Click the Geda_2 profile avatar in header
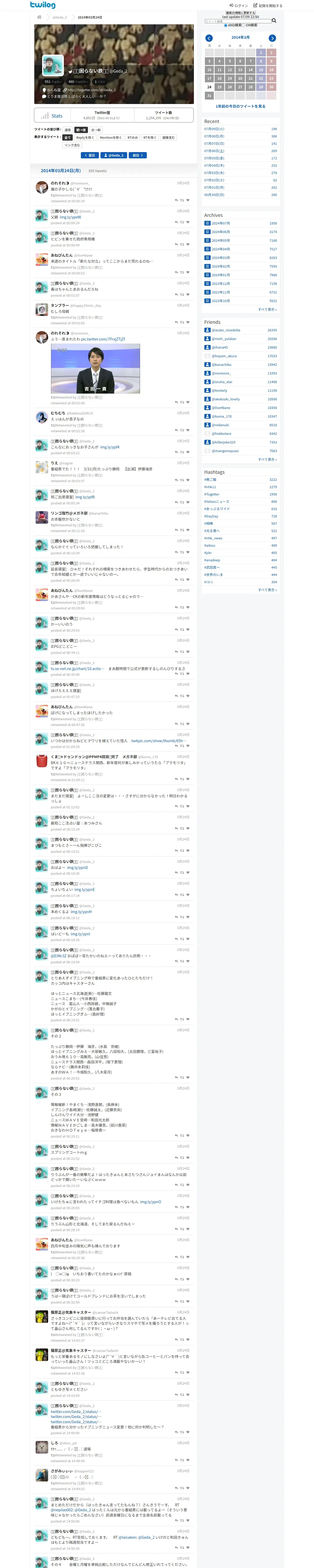The image size is (314, 1568). (x=53, y=65)
